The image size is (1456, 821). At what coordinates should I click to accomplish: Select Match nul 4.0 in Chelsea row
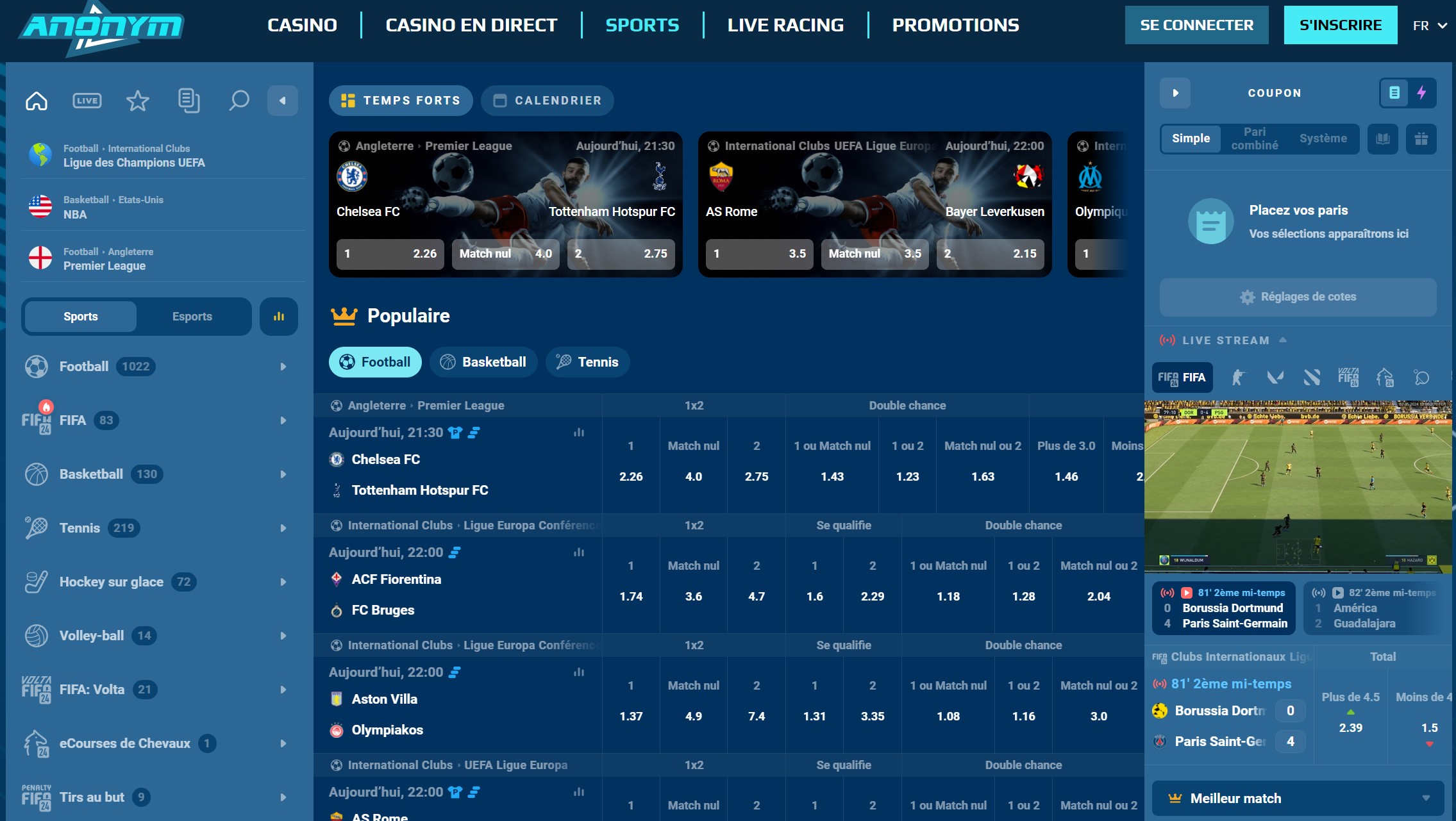tap(694, 464)
